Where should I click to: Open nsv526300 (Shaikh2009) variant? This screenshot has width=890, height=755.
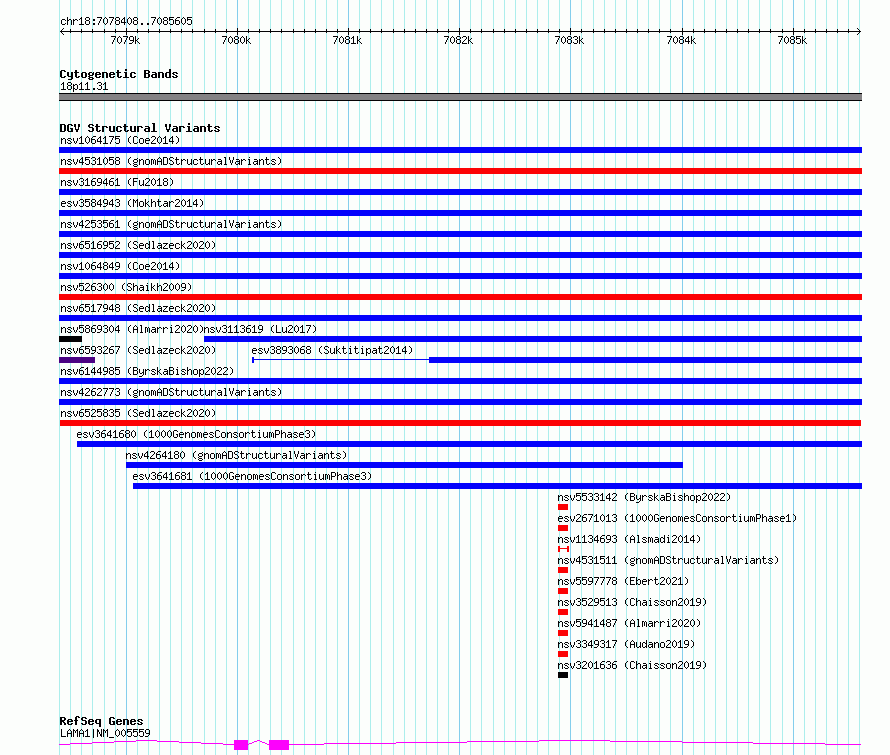[x=126, y=287]
